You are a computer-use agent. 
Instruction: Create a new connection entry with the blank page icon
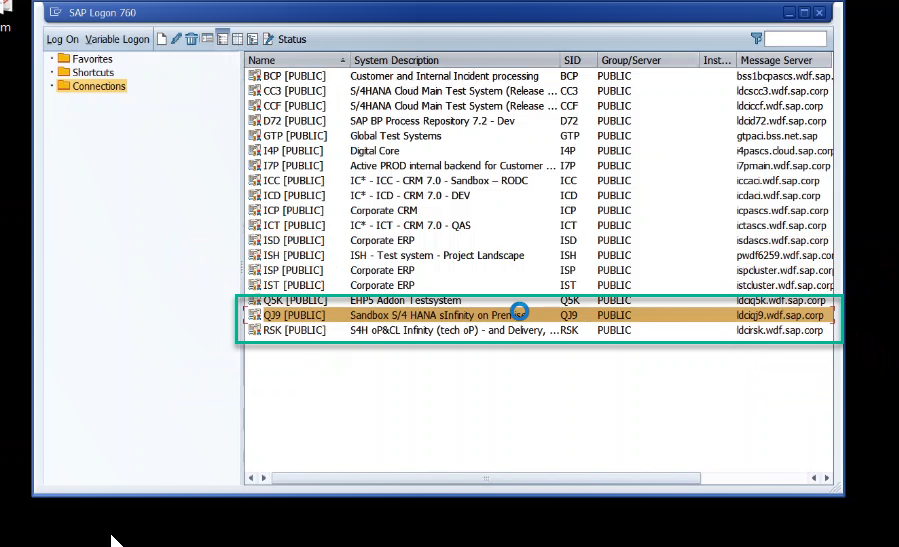162,39
